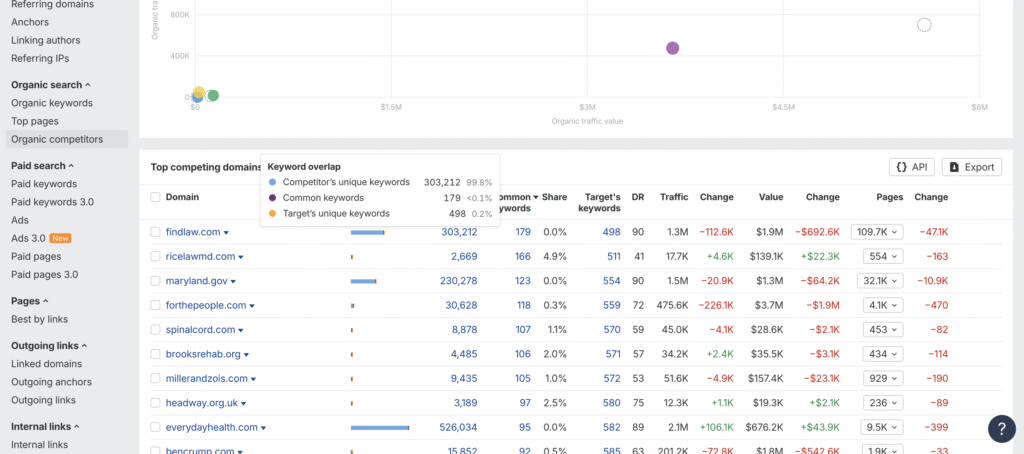
Task: Click the API button with braces icon
Action: click(x=910, y=167)
